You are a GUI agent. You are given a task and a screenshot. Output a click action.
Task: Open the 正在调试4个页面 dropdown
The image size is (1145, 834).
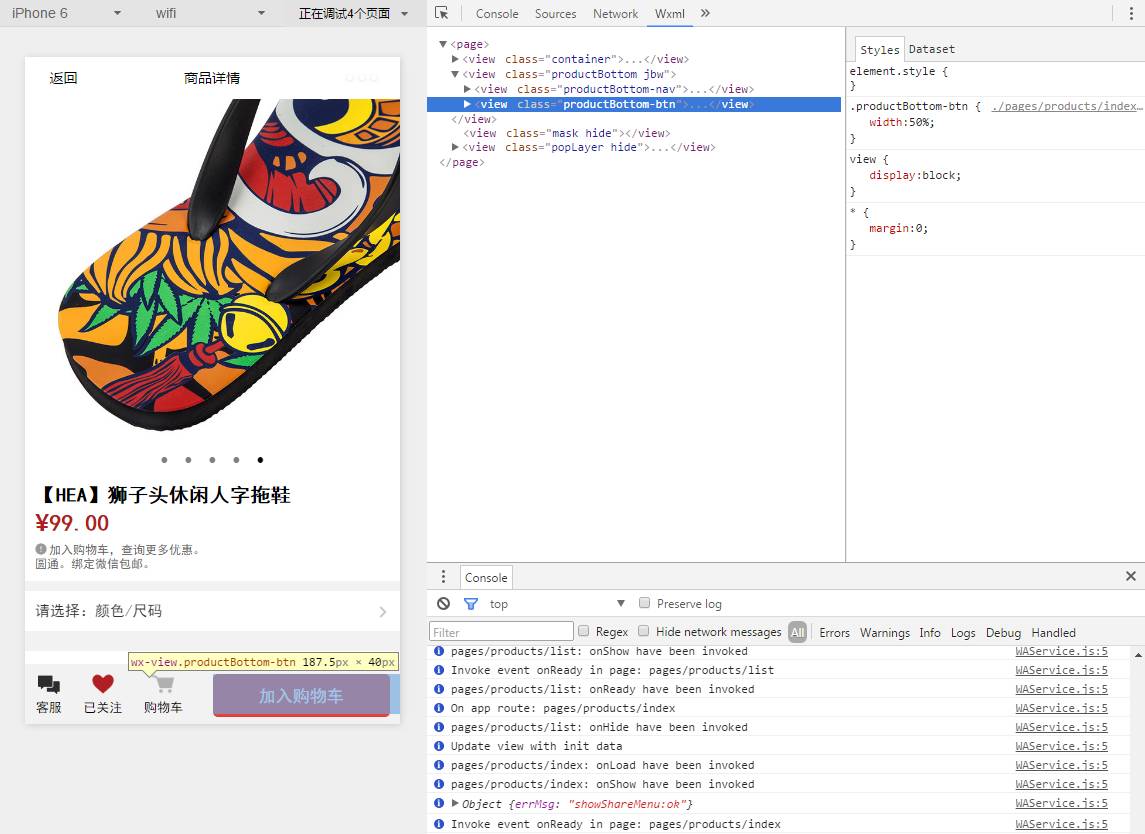click(353, 13)
